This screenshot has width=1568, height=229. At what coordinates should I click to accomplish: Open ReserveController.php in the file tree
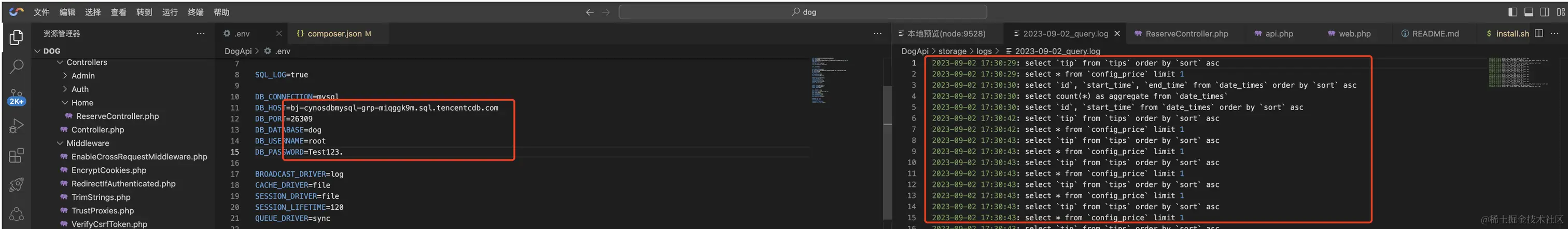(118, 116)
